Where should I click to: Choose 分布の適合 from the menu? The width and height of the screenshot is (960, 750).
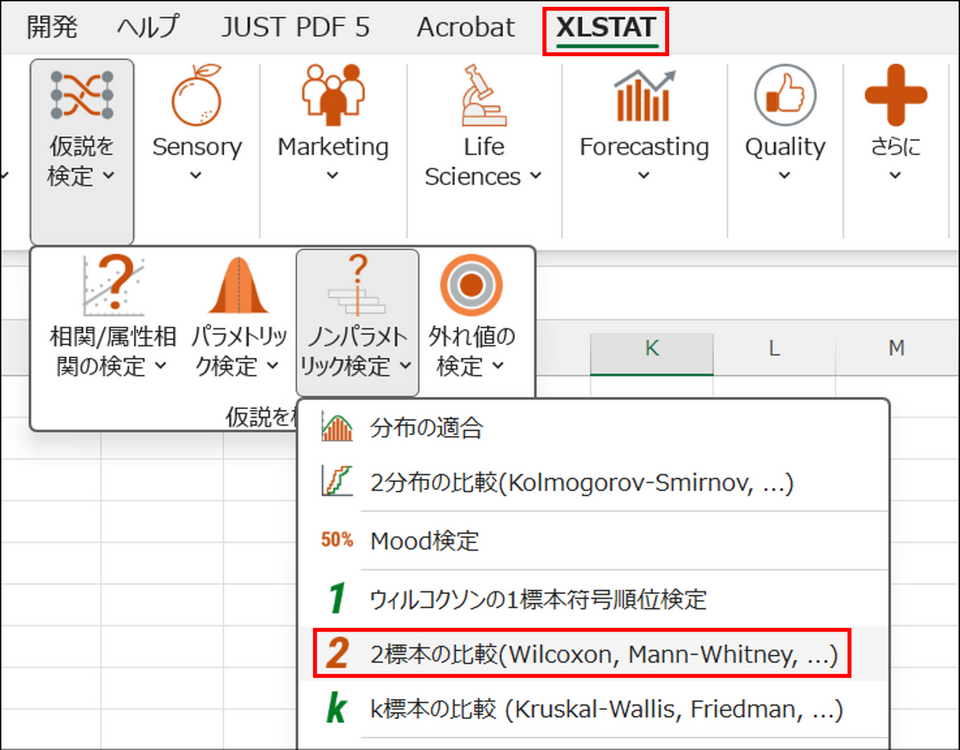[x=426, y=429]
